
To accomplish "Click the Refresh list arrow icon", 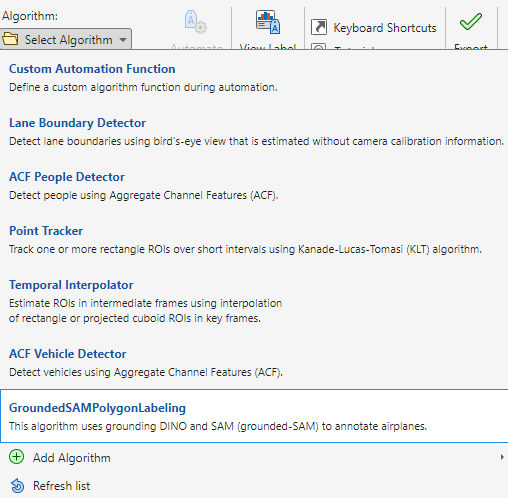I will coord(17,486).
